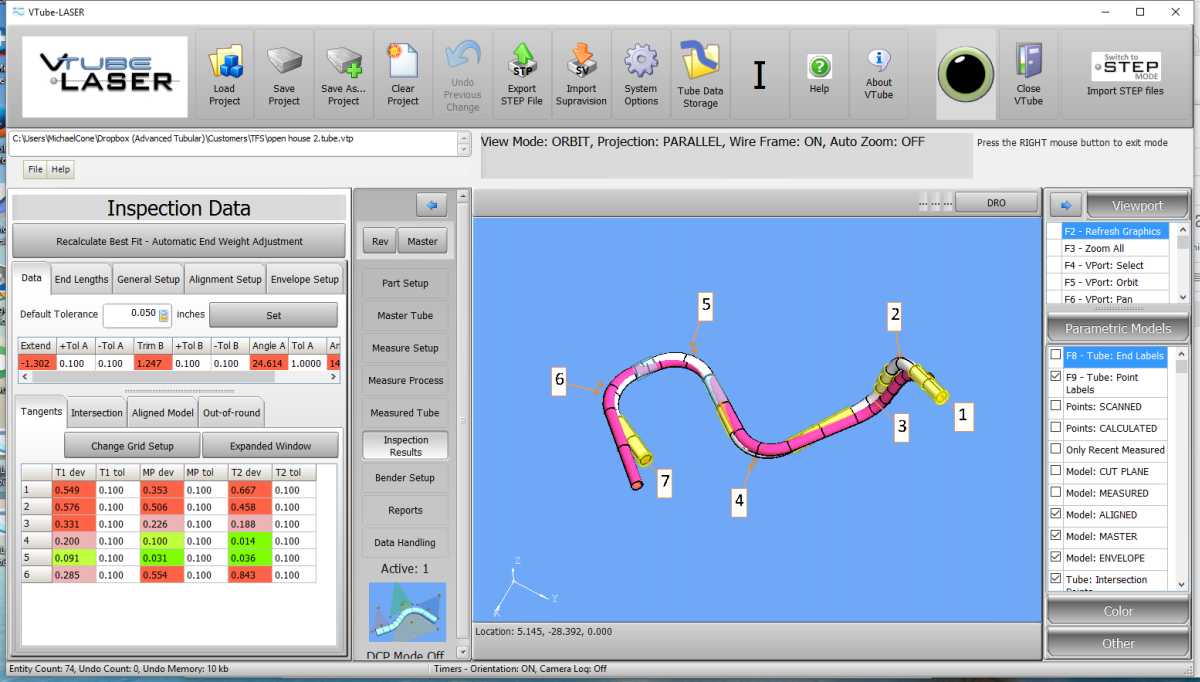Expand the Color panel section
Viewport: 1200px width, 682px height.
point(1117,611)
